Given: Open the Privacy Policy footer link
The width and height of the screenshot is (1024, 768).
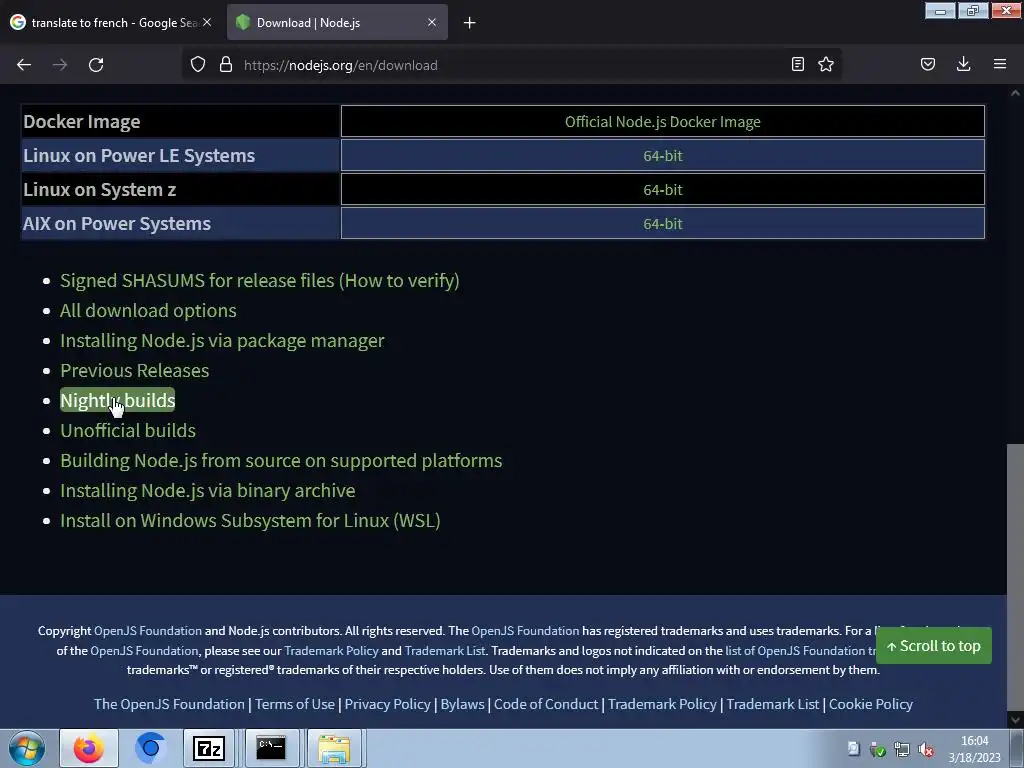Looking at the screenshot, I should coord(387,704).
